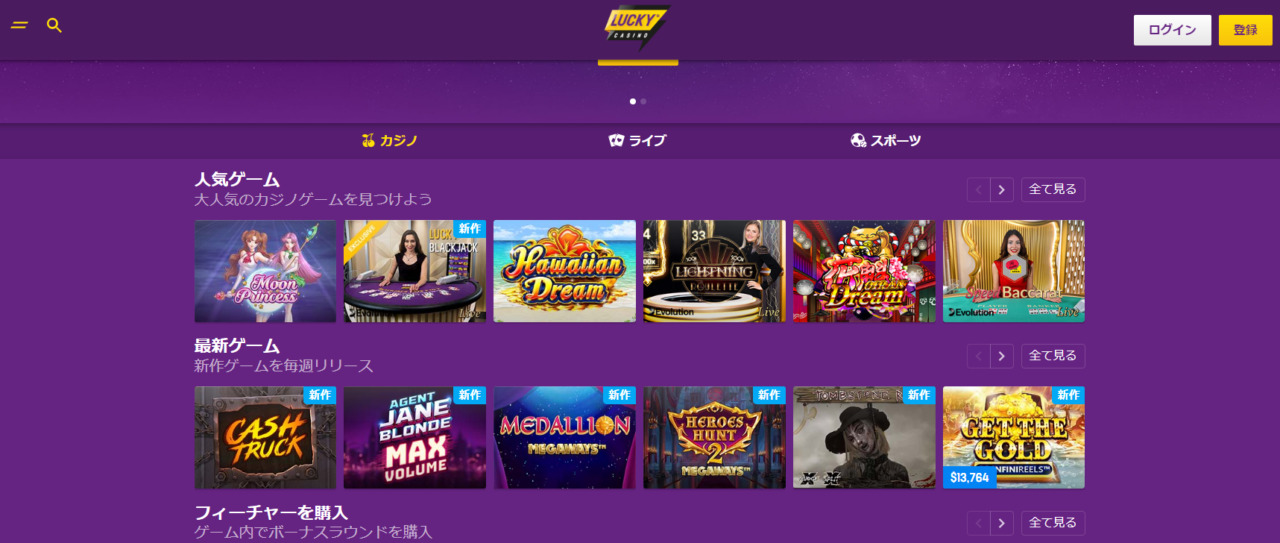This screenshot has width=1280, height=543.
Task: Select the second banner carousel dot
Action: (x=643, y=101)
